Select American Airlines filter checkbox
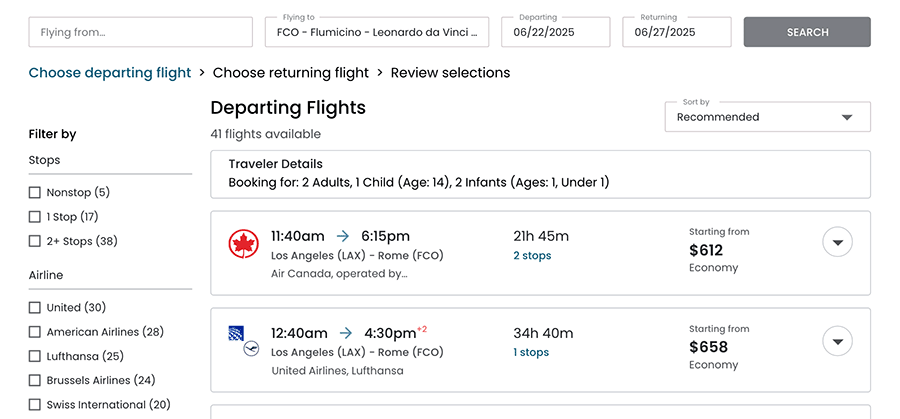The width and height of the screenshot is (900, 419). (x=35, y=332)
